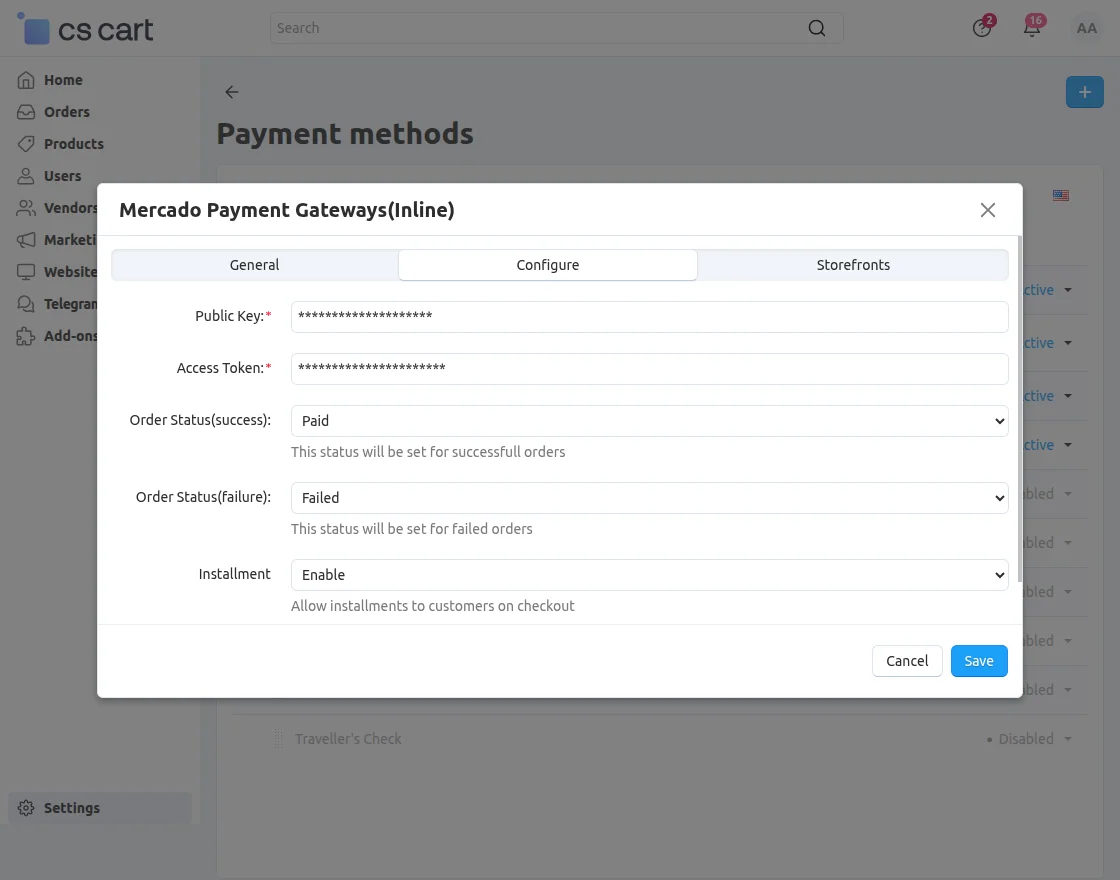Screen dimensions: 1120x880
Task: Click the CS-Cart logo
Action: click(85, 29)
